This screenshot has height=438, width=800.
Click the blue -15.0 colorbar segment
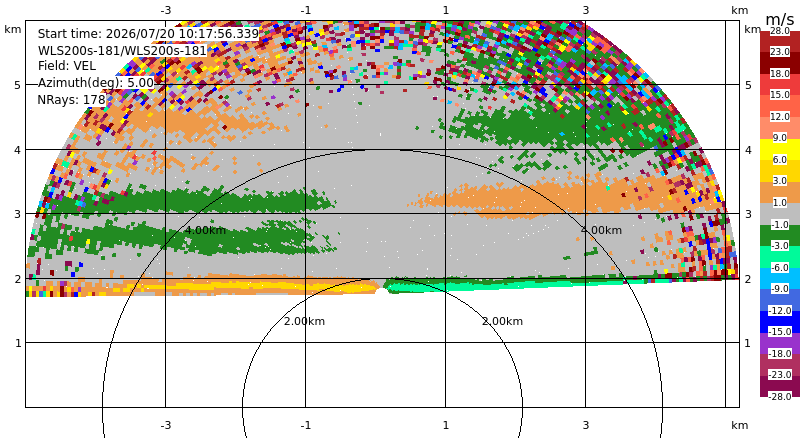[x=780, y=322]
